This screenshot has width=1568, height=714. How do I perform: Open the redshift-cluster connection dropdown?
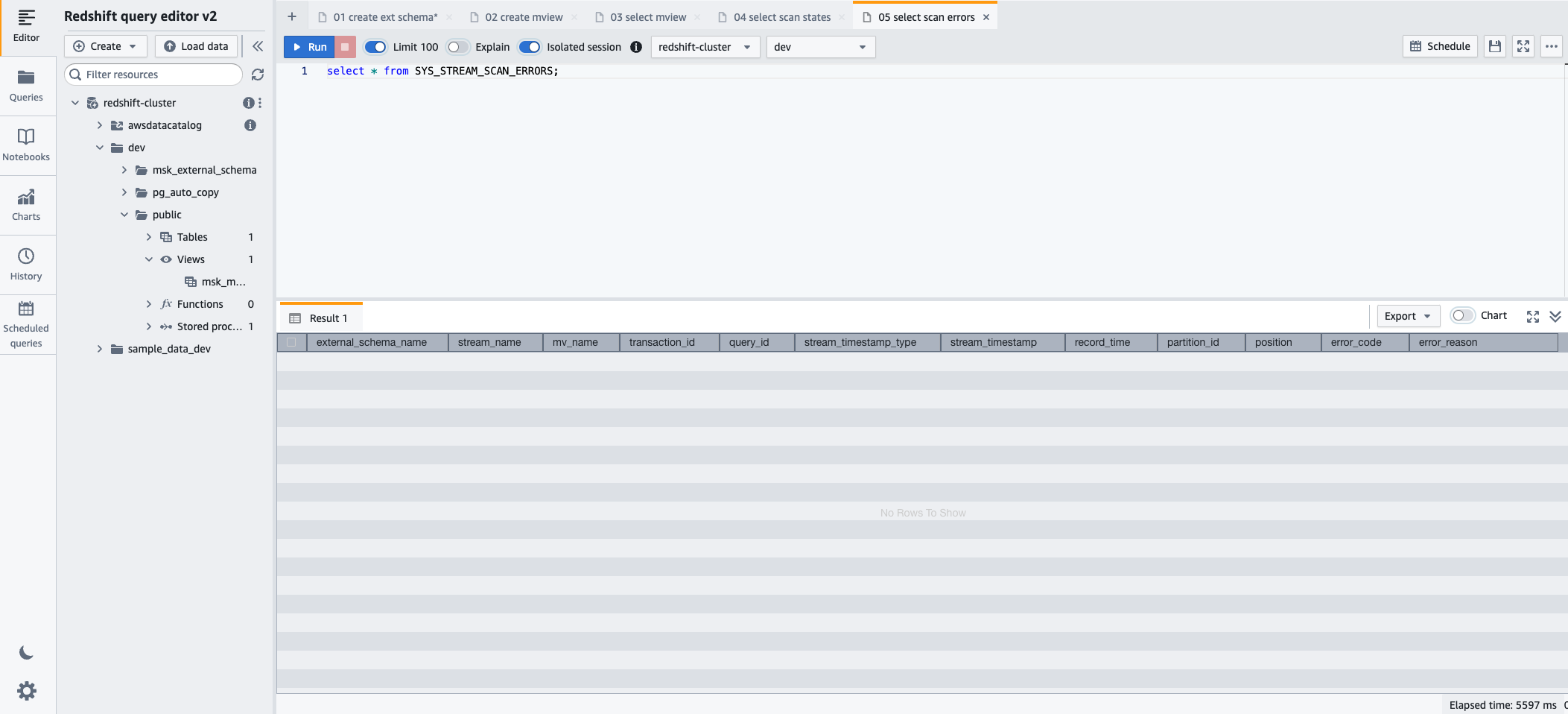(x=705, y=47)
